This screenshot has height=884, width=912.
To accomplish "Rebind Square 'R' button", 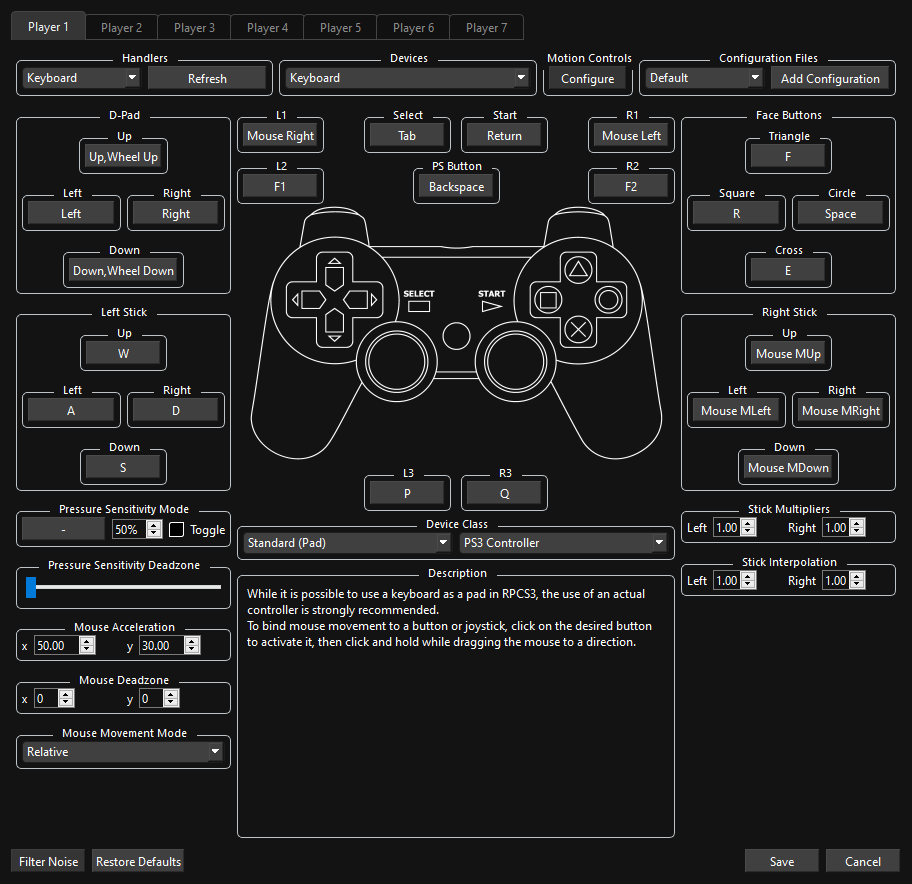I will 736,213.
